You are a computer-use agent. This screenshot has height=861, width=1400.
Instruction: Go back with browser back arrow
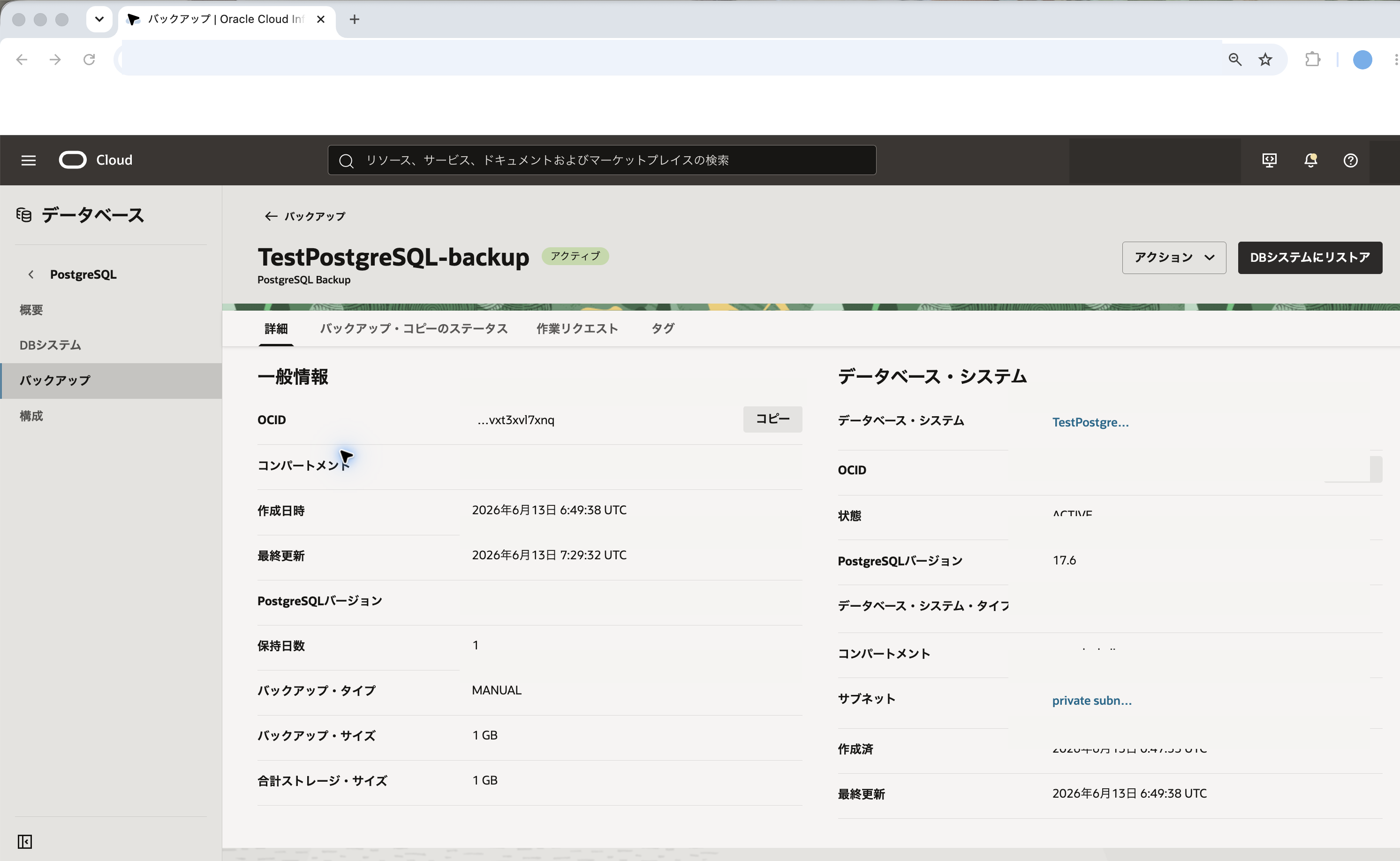[x=22, y=59]
